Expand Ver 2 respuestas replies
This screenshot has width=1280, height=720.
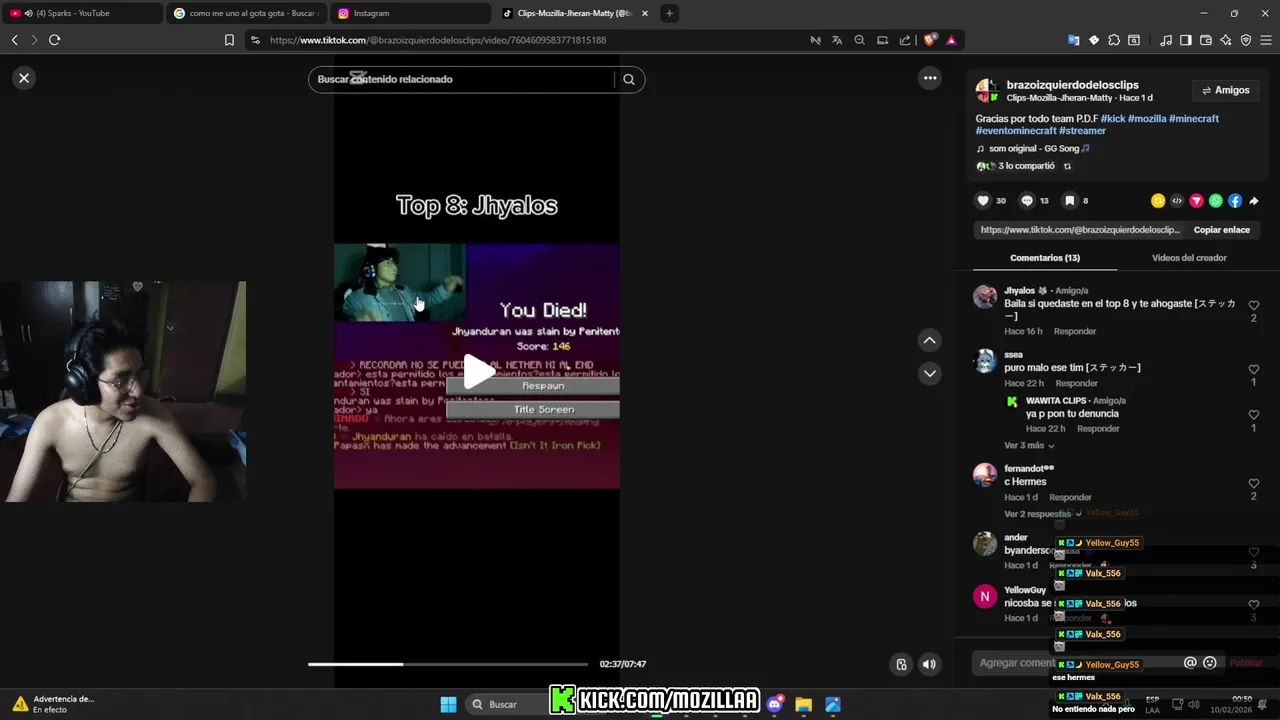[1042, 514]
